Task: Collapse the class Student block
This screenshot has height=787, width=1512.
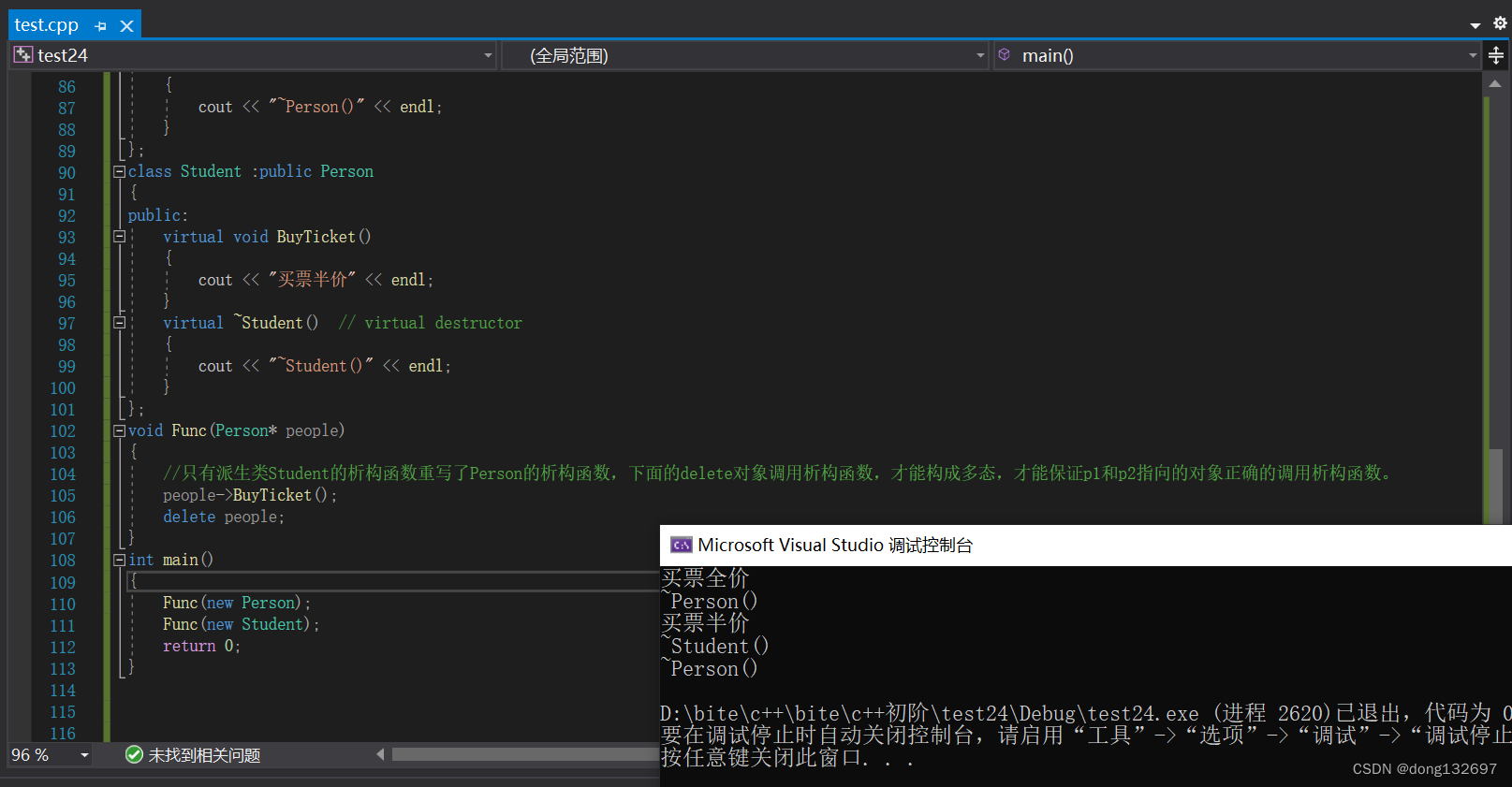Action: pos(119,172)
